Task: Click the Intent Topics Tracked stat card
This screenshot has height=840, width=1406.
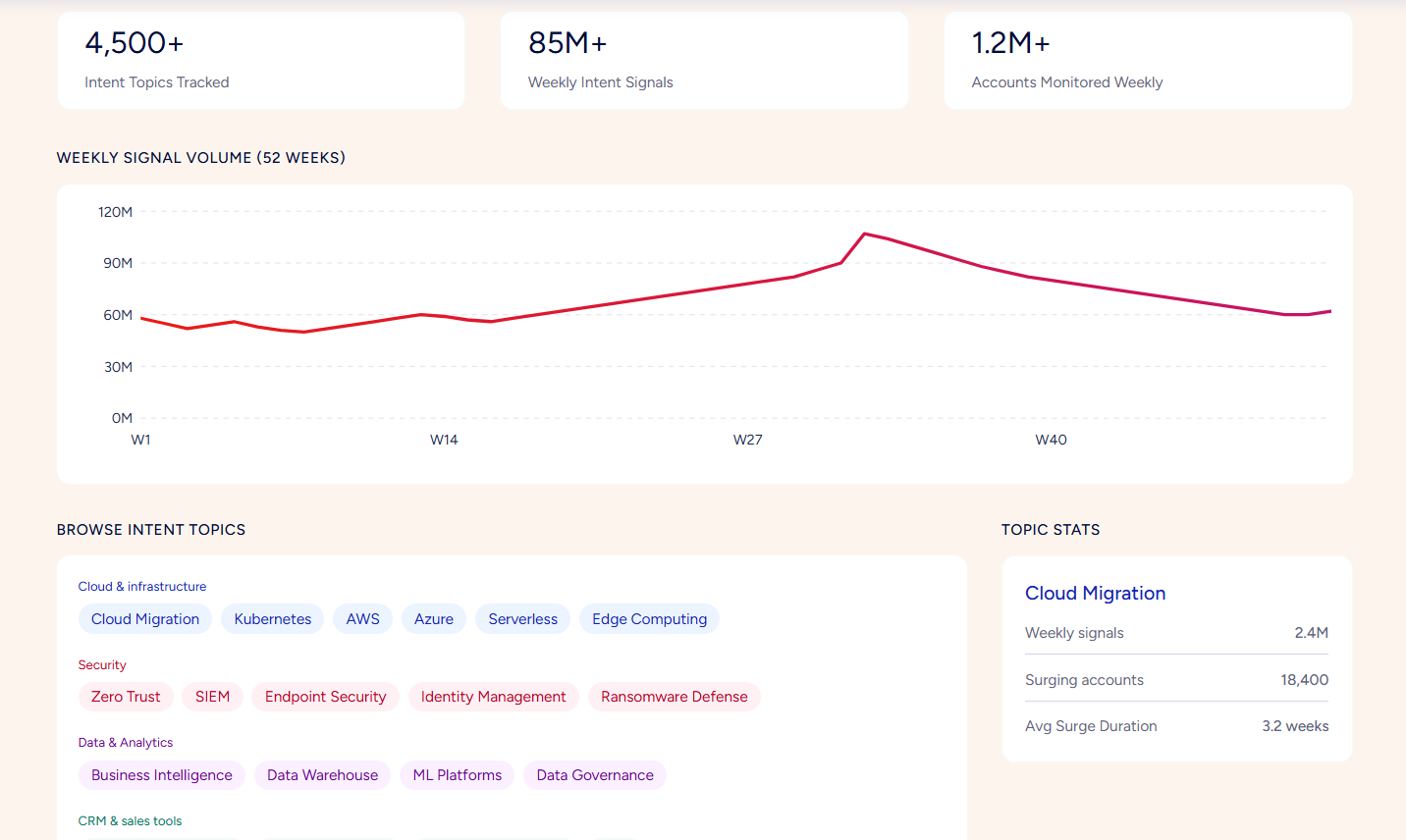Action: click(261, 60)
